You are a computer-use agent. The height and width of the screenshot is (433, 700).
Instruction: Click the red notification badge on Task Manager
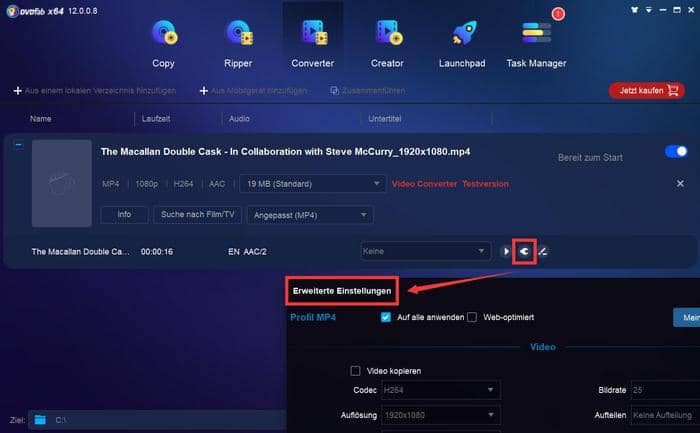(558, 14)
